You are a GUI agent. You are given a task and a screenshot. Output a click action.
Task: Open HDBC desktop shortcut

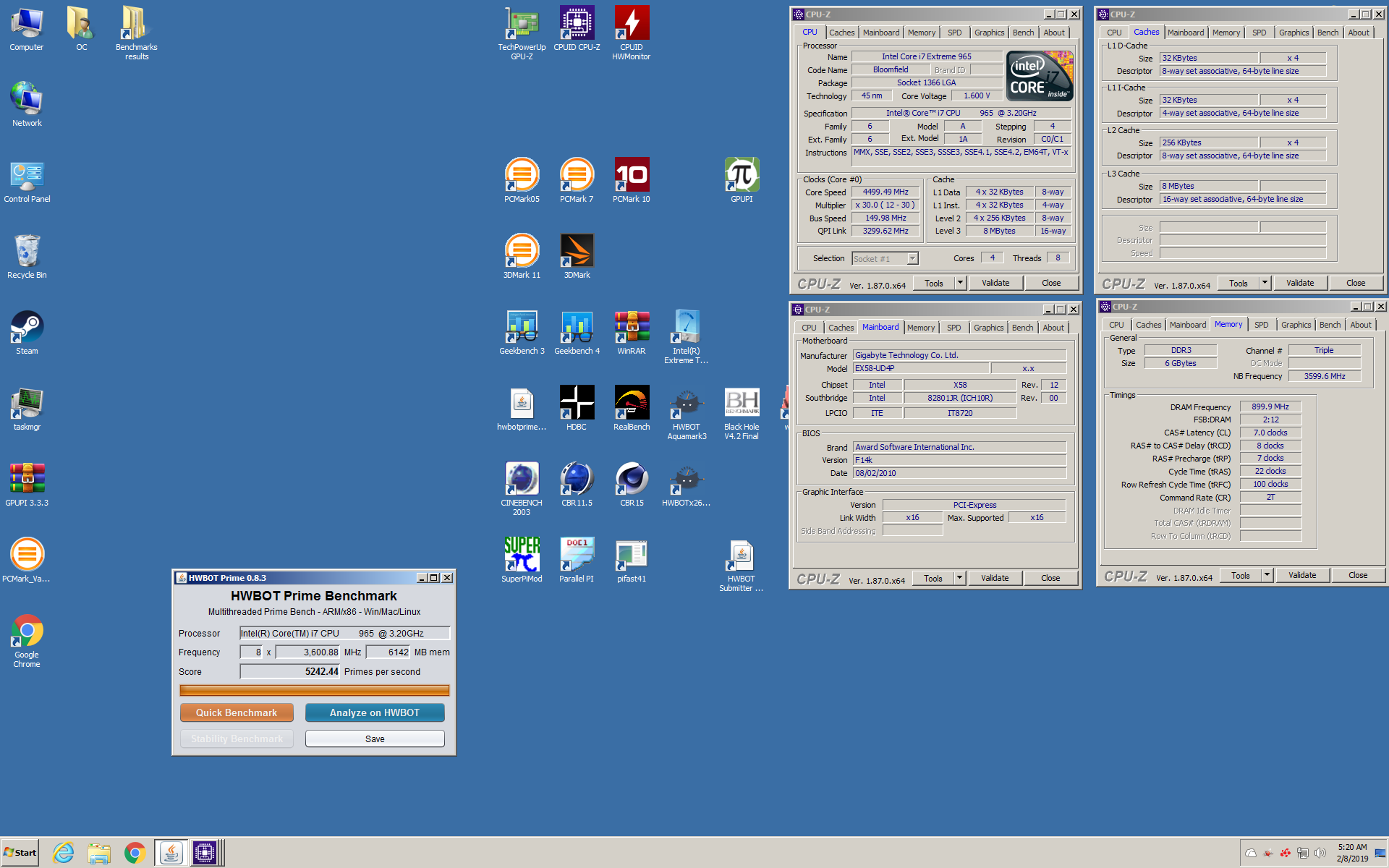click(577, 409)
